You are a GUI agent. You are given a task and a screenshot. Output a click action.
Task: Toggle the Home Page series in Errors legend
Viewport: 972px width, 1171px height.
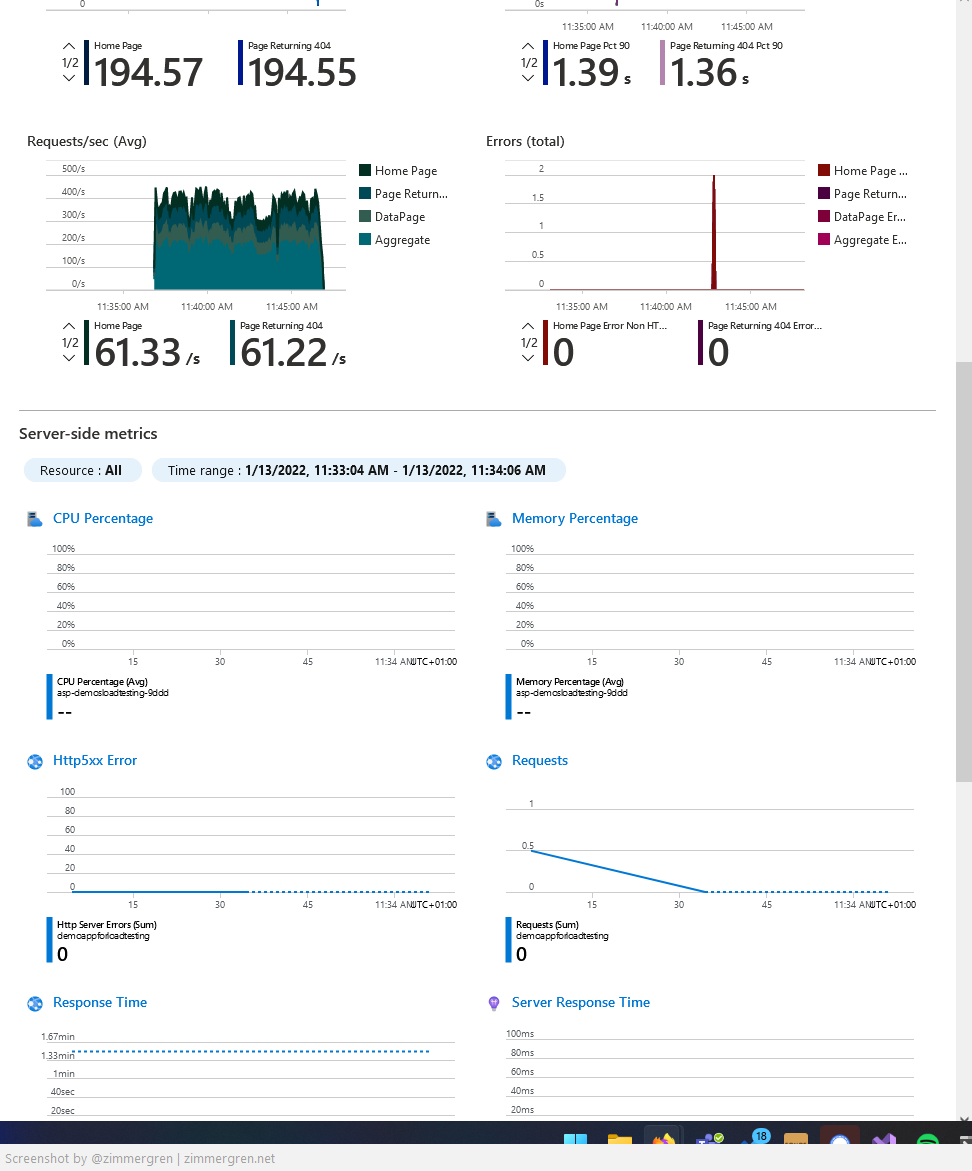(870, 171)
